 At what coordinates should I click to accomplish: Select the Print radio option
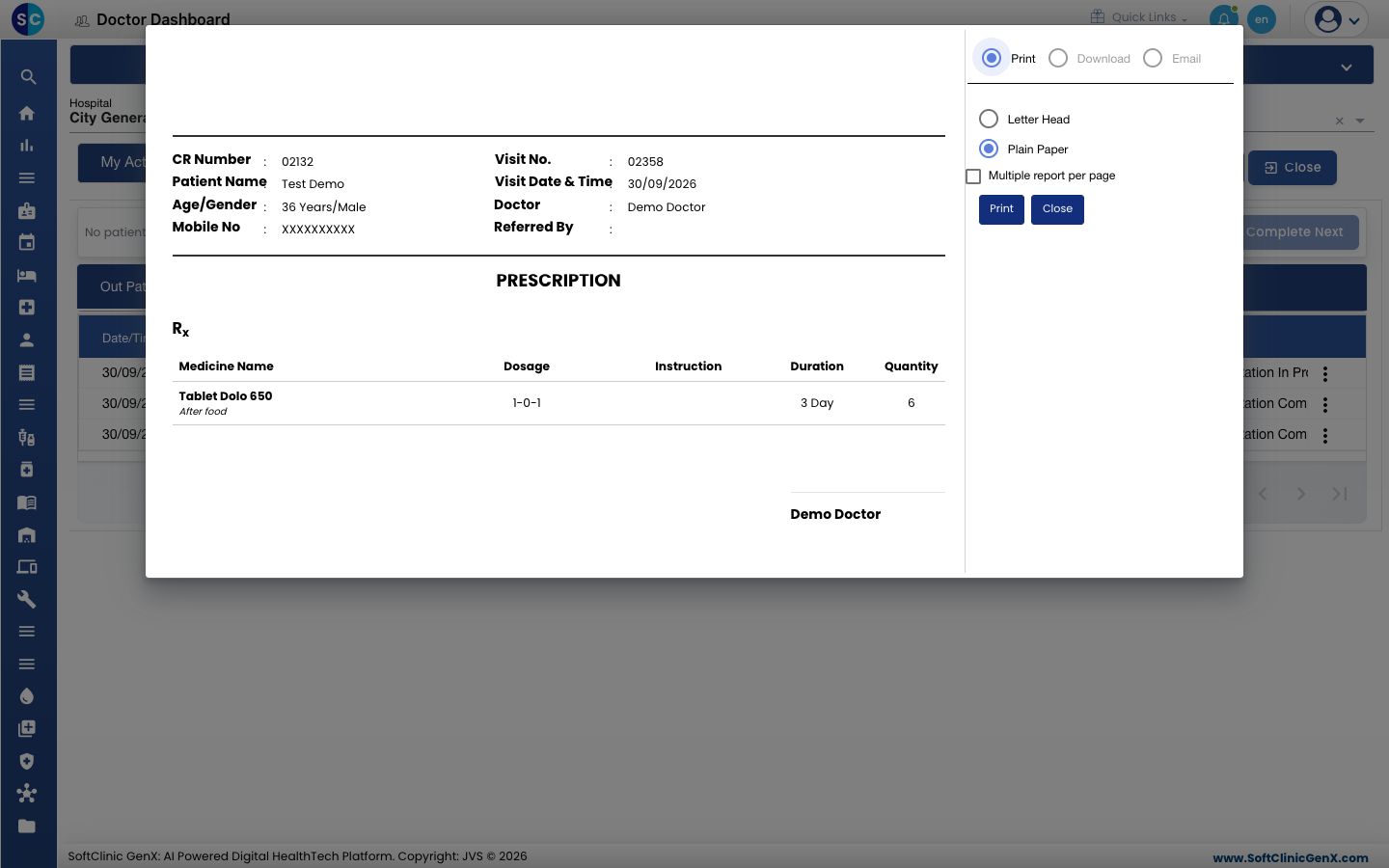[x=991, y=58]
